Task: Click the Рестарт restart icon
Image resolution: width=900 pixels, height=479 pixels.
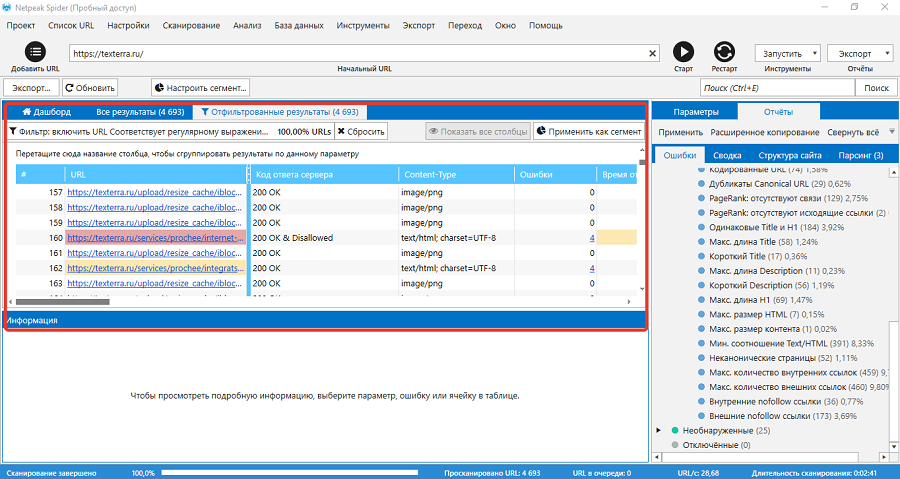Action: pos(724,52)
